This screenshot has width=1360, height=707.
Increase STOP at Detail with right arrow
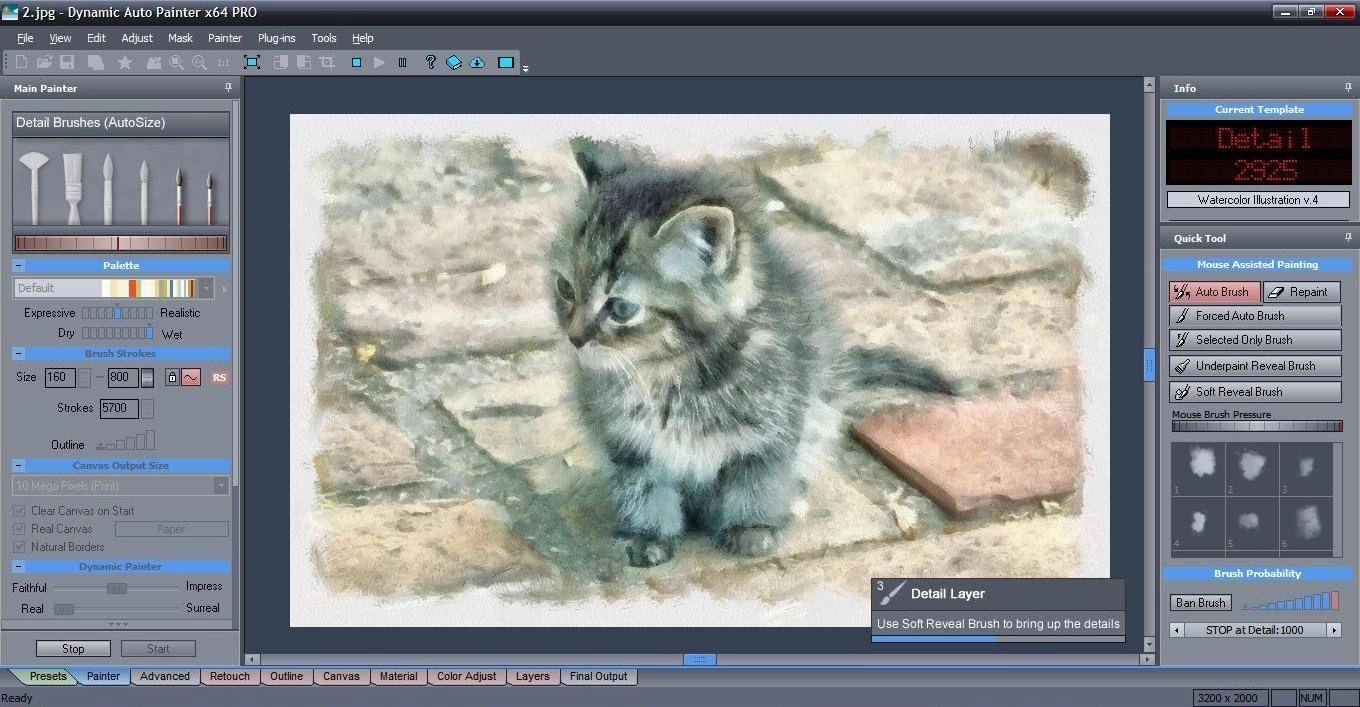[x=1333, y=630]
